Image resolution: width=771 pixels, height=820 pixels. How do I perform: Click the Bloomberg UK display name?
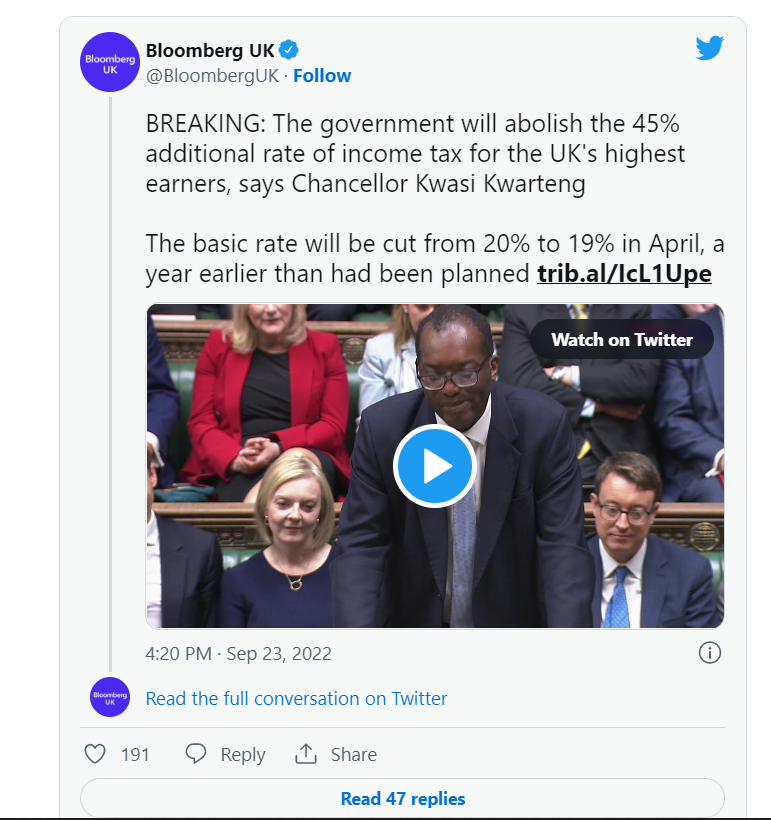[210, 50]
